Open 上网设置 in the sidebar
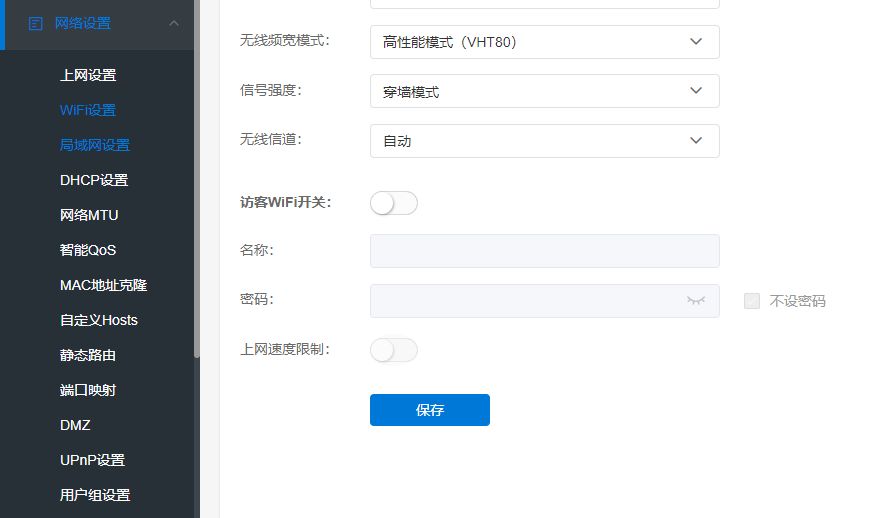 coord(88,75)
